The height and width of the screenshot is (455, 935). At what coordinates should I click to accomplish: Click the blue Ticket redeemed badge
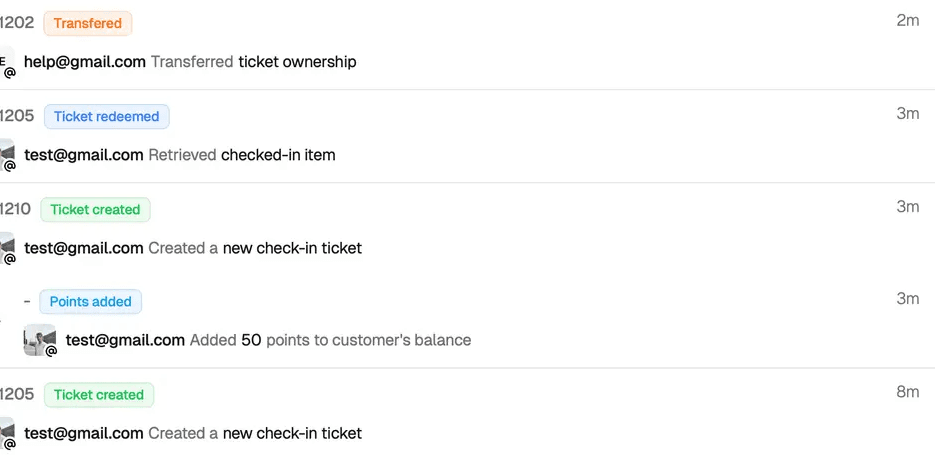click(x=107, y=116)
